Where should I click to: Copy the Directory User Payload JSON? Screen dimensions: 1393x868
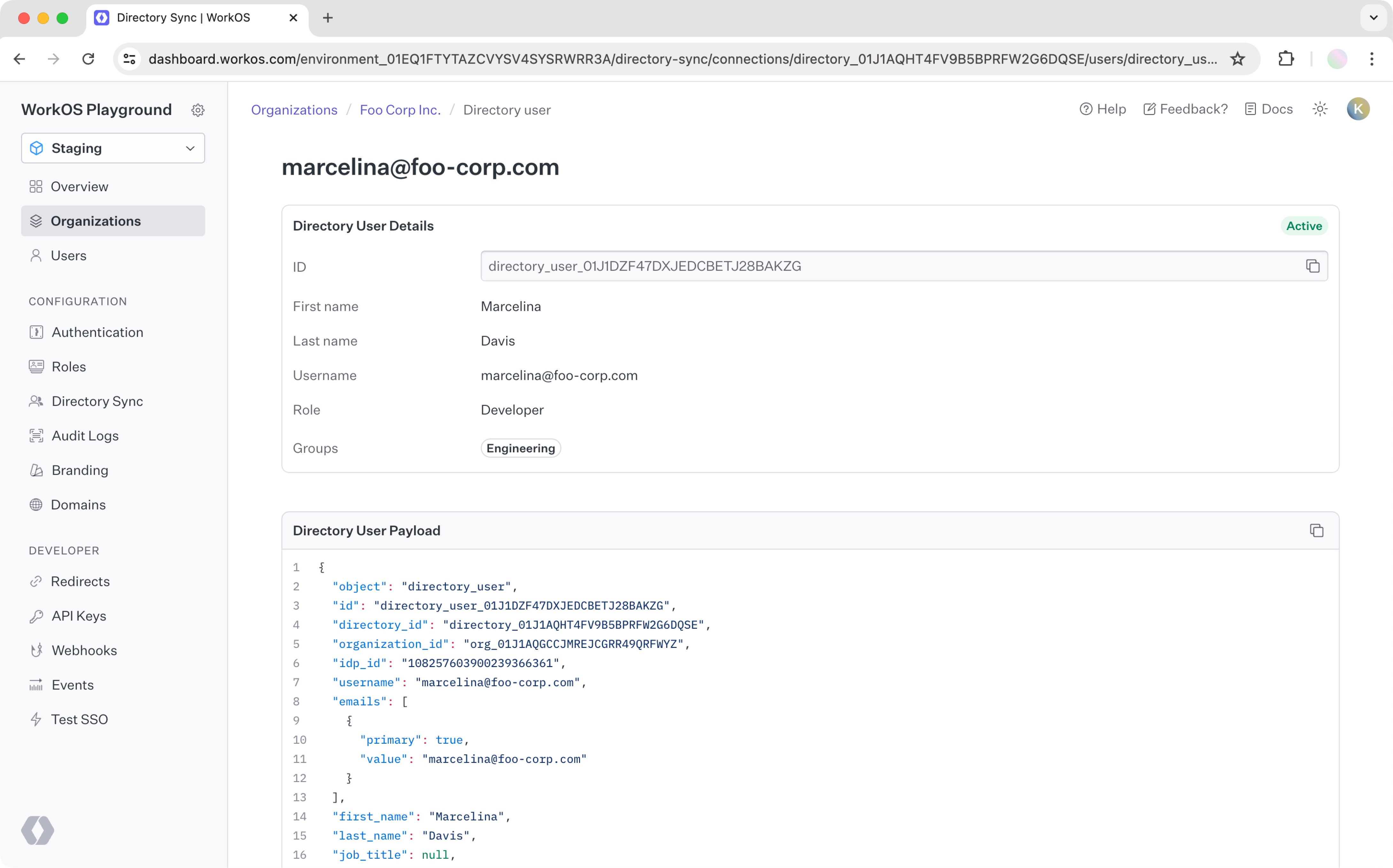1316,530
